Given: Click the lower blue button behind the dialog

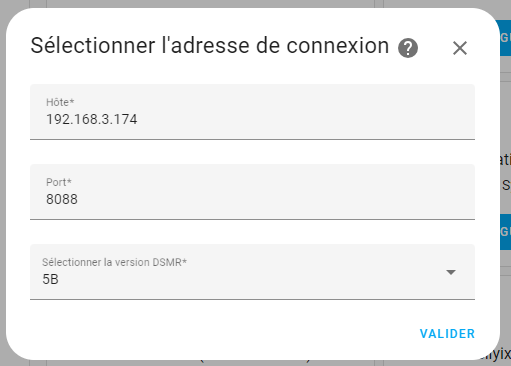Looking at the screenshot, I should click(505, 232).
